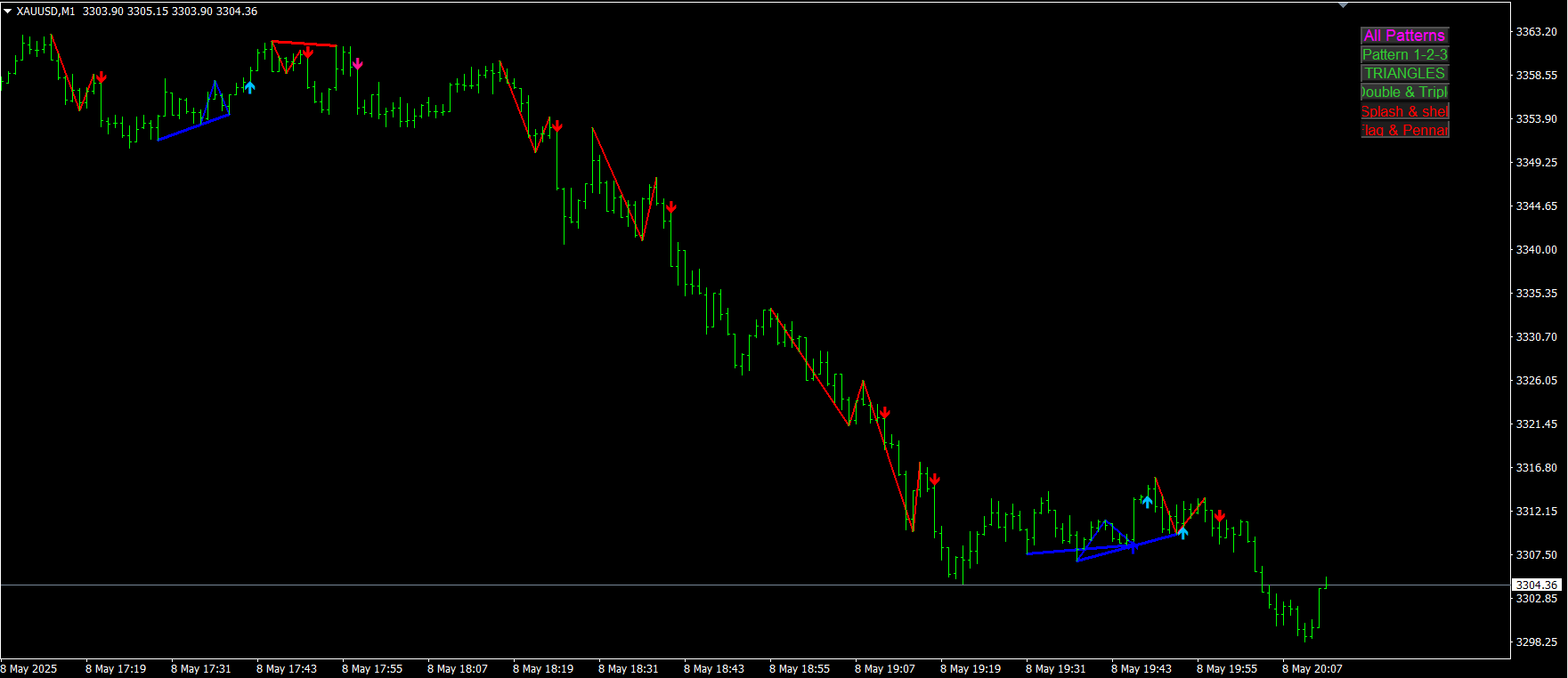Open the chart menu triangle beside XAUUSD,M1

[7, 12]
